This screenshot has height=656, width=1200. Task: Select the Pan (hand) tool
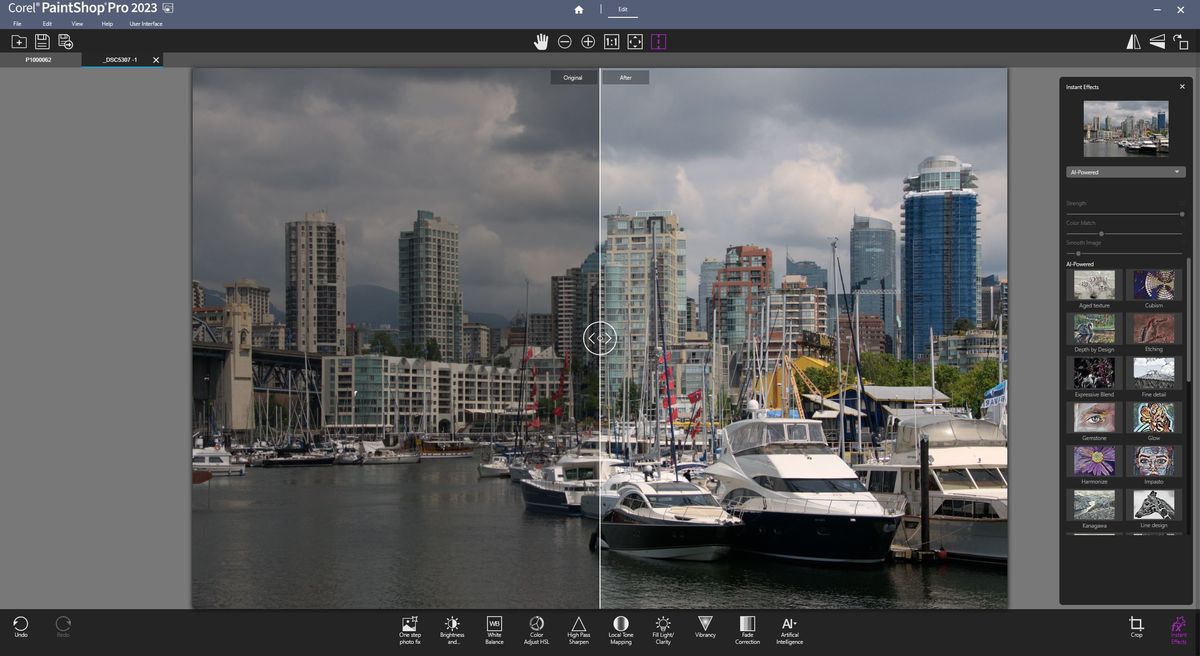(541, 41)
